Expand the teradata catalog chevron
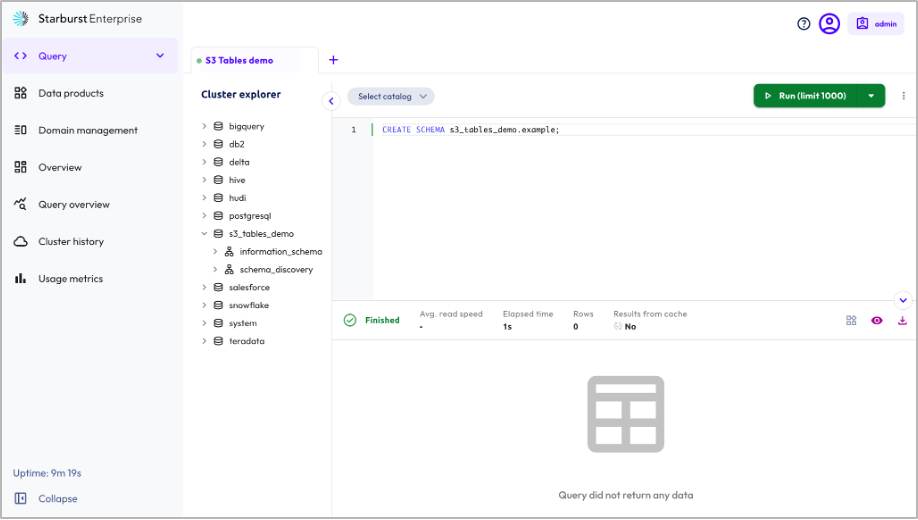The height and width of the screenshot is (520, 918). (x=204, y=341)
